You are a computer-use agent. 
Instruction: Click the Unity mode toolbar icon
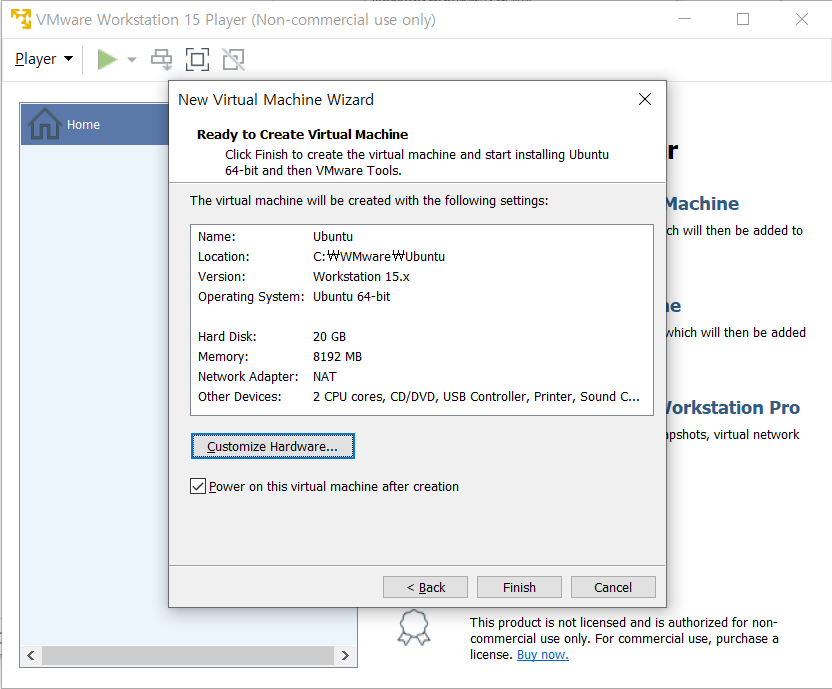pos(233,59)
